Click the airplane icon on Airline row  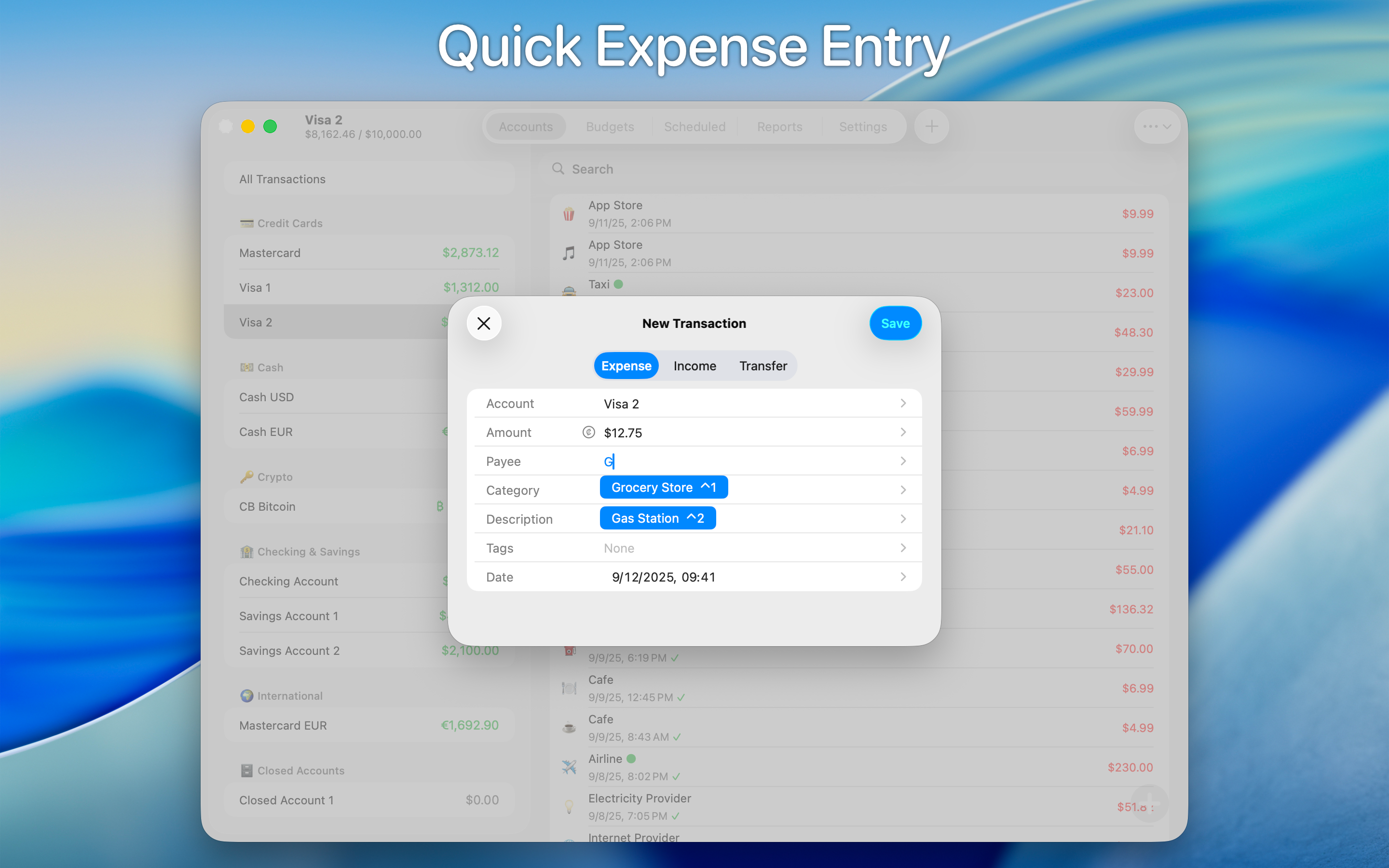click(569, 767)
